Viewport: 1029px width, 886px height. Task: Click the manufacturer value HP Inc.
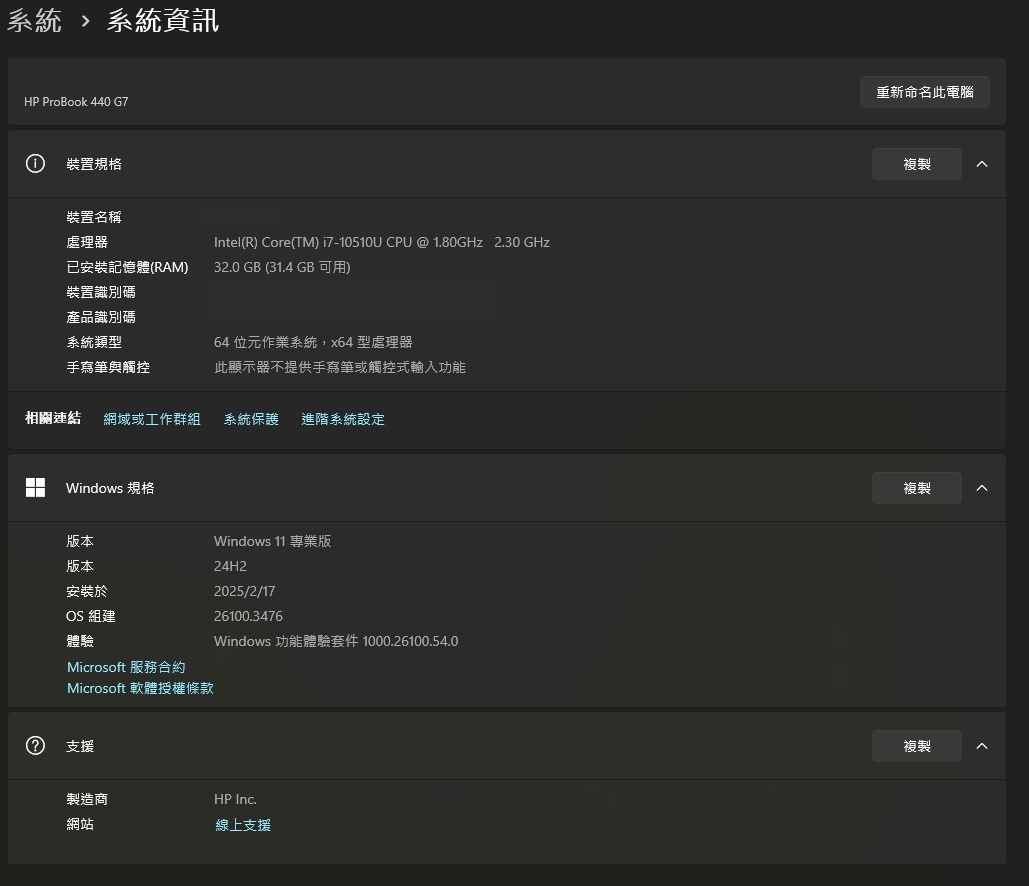point(235,799)
